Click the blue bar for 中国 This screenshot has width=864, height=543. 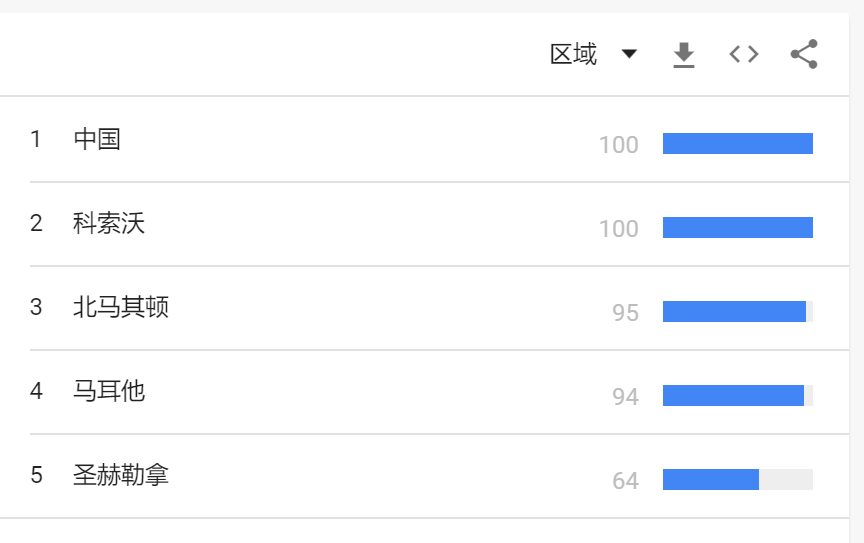pos(738,143)
